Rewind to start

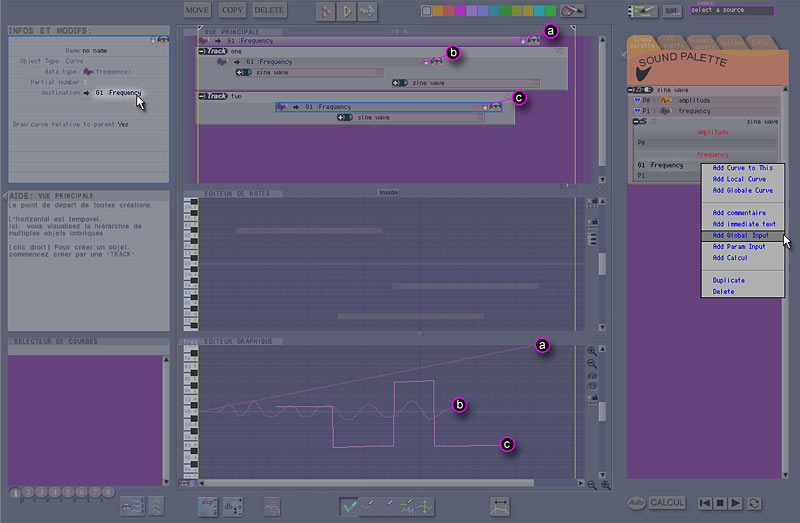pos(705,504)
